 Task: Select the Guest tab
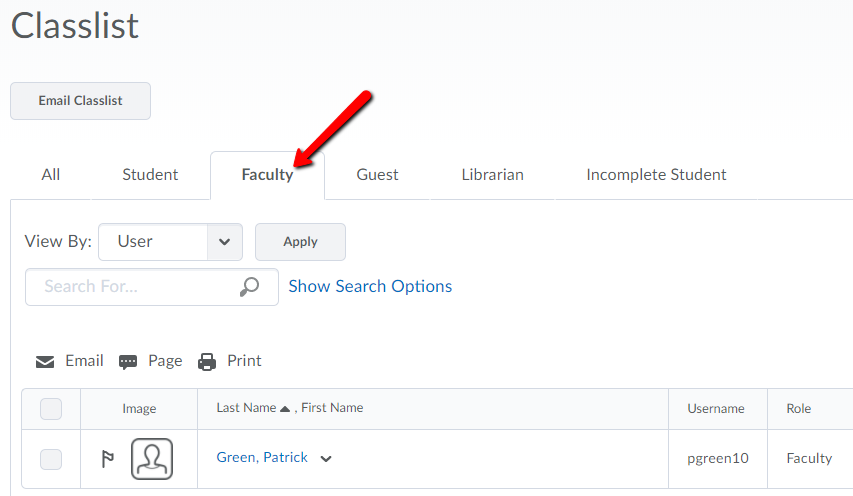click(377, 175)
